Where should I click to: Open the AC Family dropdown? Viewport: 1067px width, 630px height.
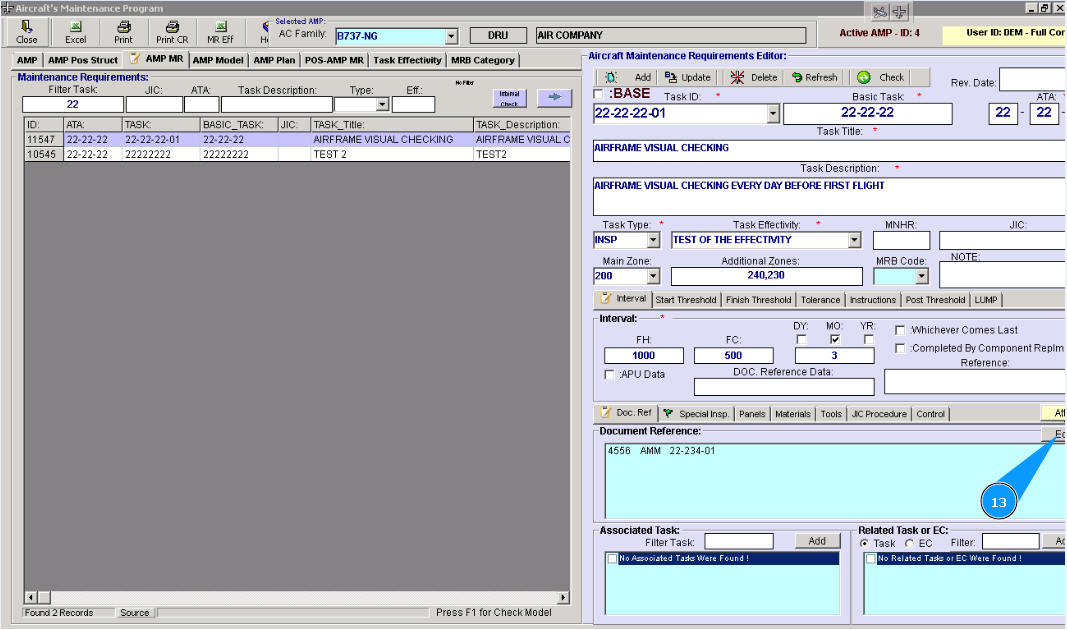point(451,36)
